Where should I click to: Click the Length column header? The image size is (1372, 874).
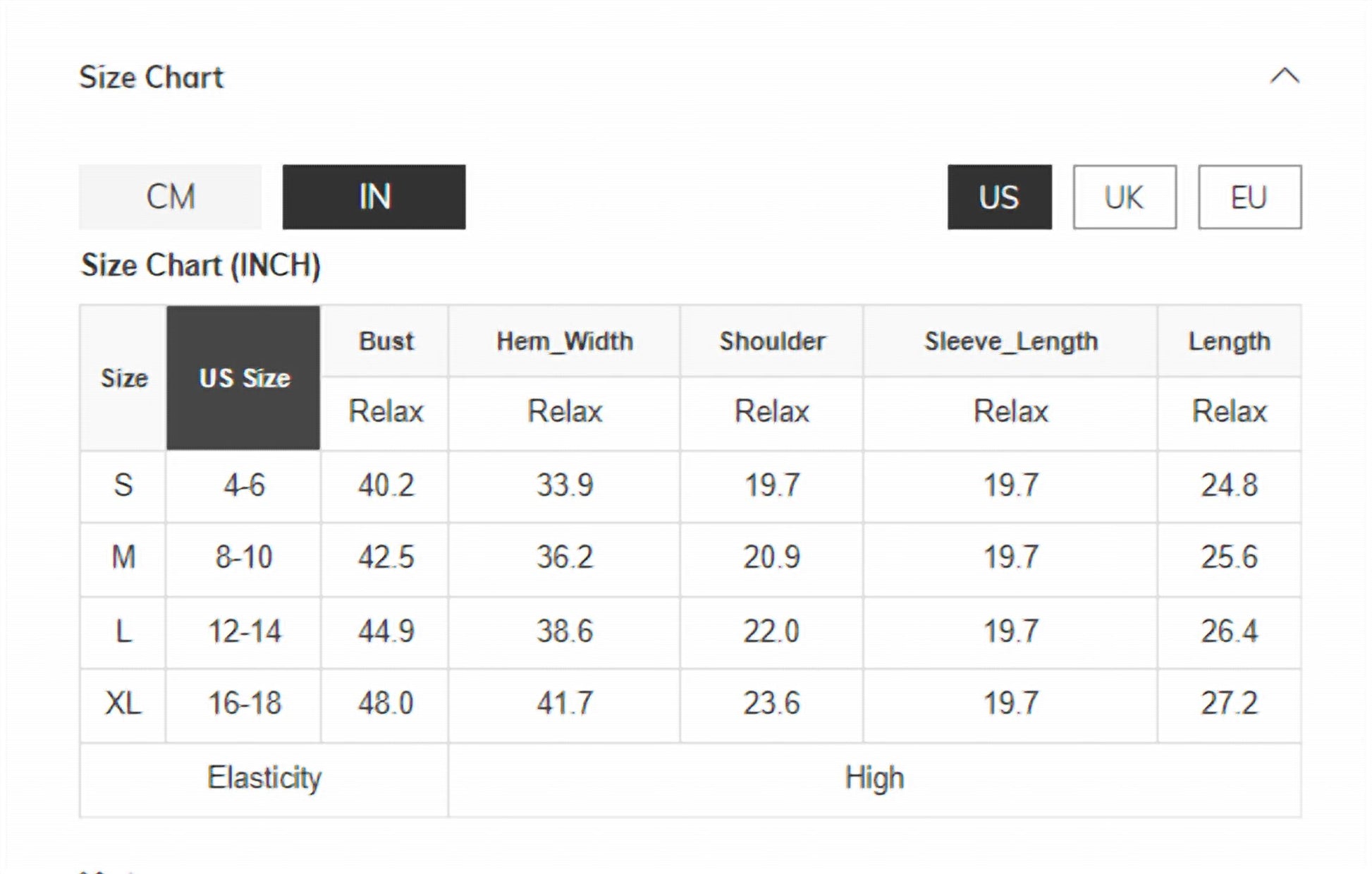click(x=1229, y=341)
